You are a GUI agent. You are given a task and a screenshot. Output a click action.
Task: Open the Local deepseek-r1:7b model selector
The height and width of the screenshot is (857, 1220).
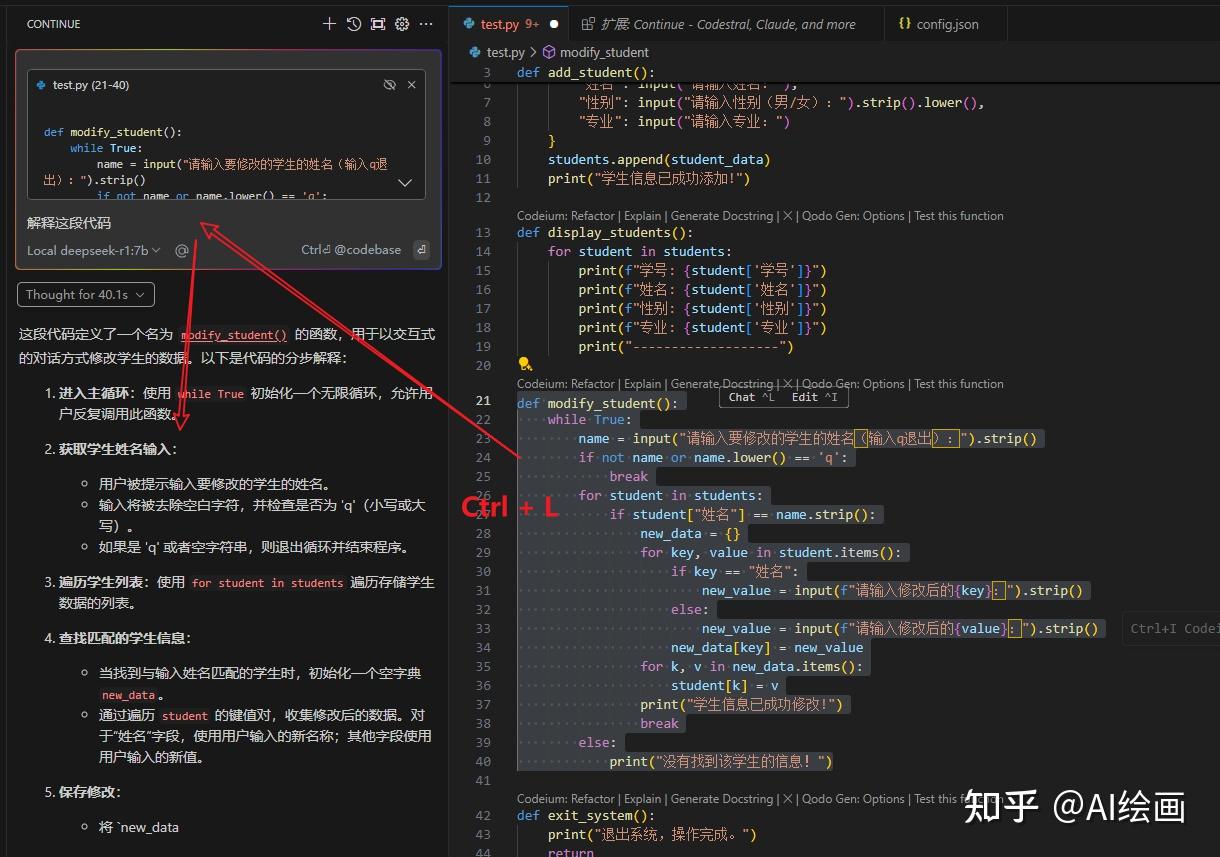(93, 251)
